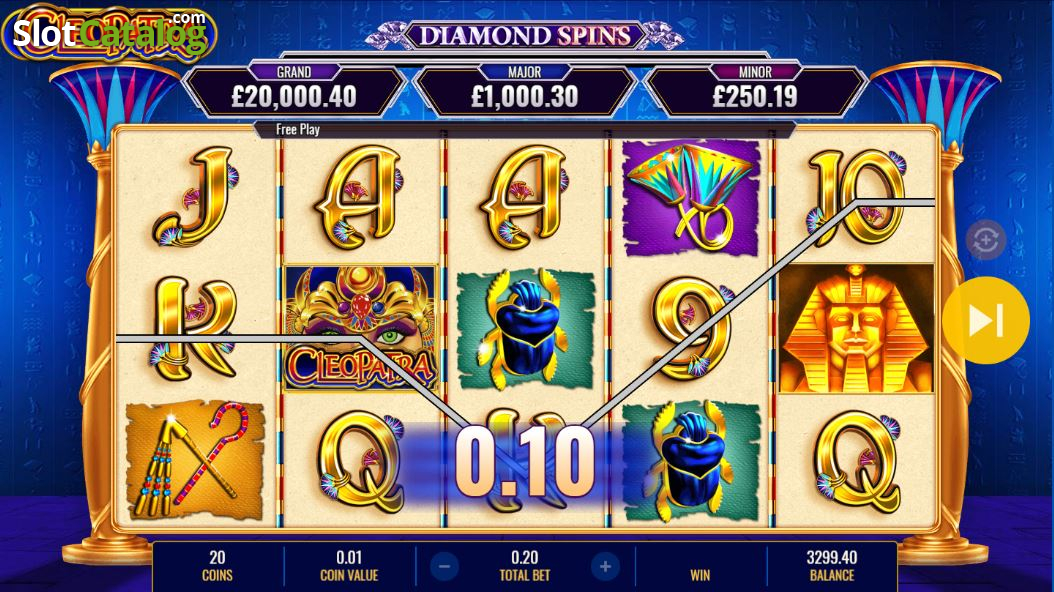Open the autospin circular arrows icon
The image size is (1054, 592).
tap(985, 239)
